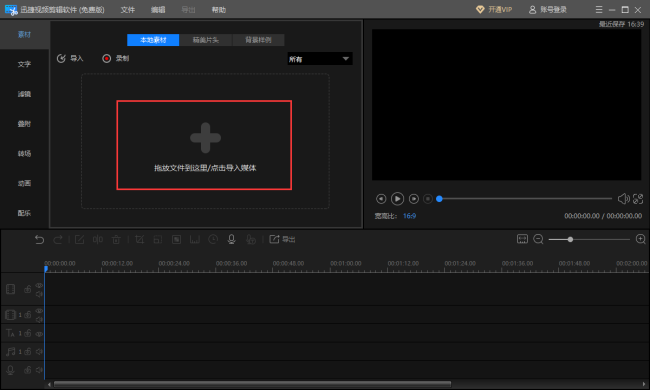Click the timeline export 导出 button

coord(282,239)
